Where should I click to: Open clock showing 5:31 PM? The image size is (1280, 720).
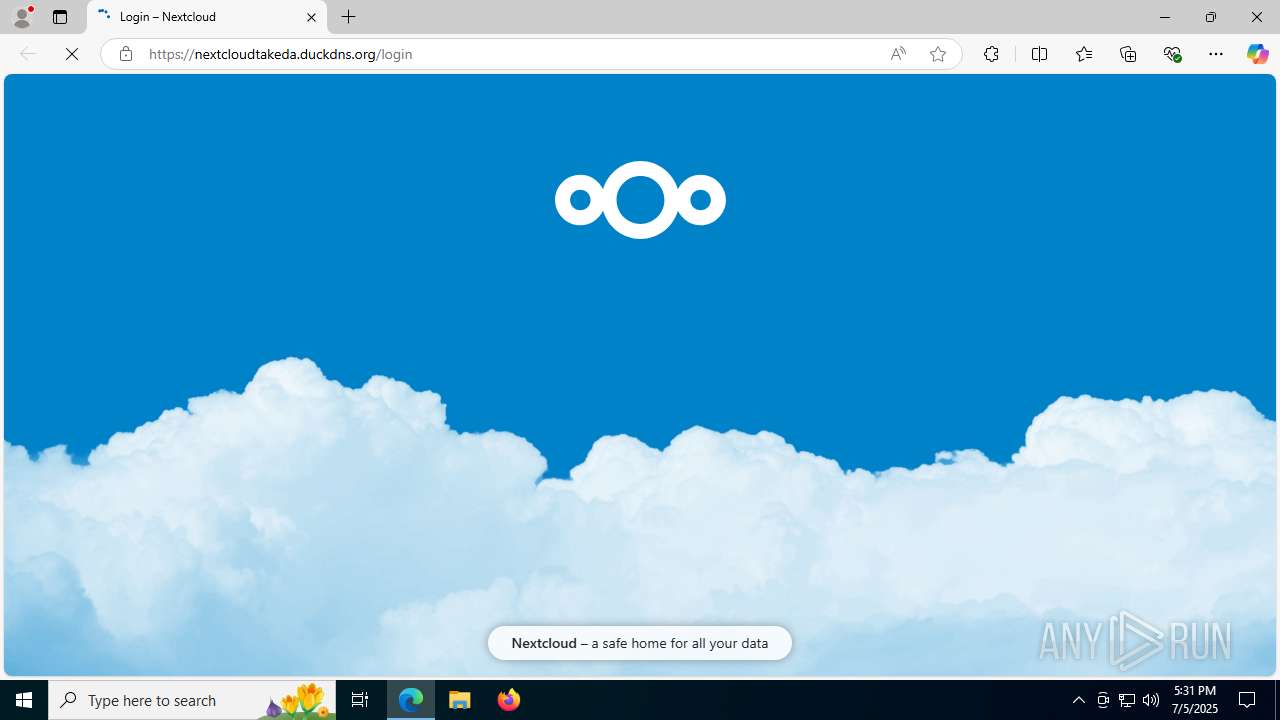[1194, 700]
